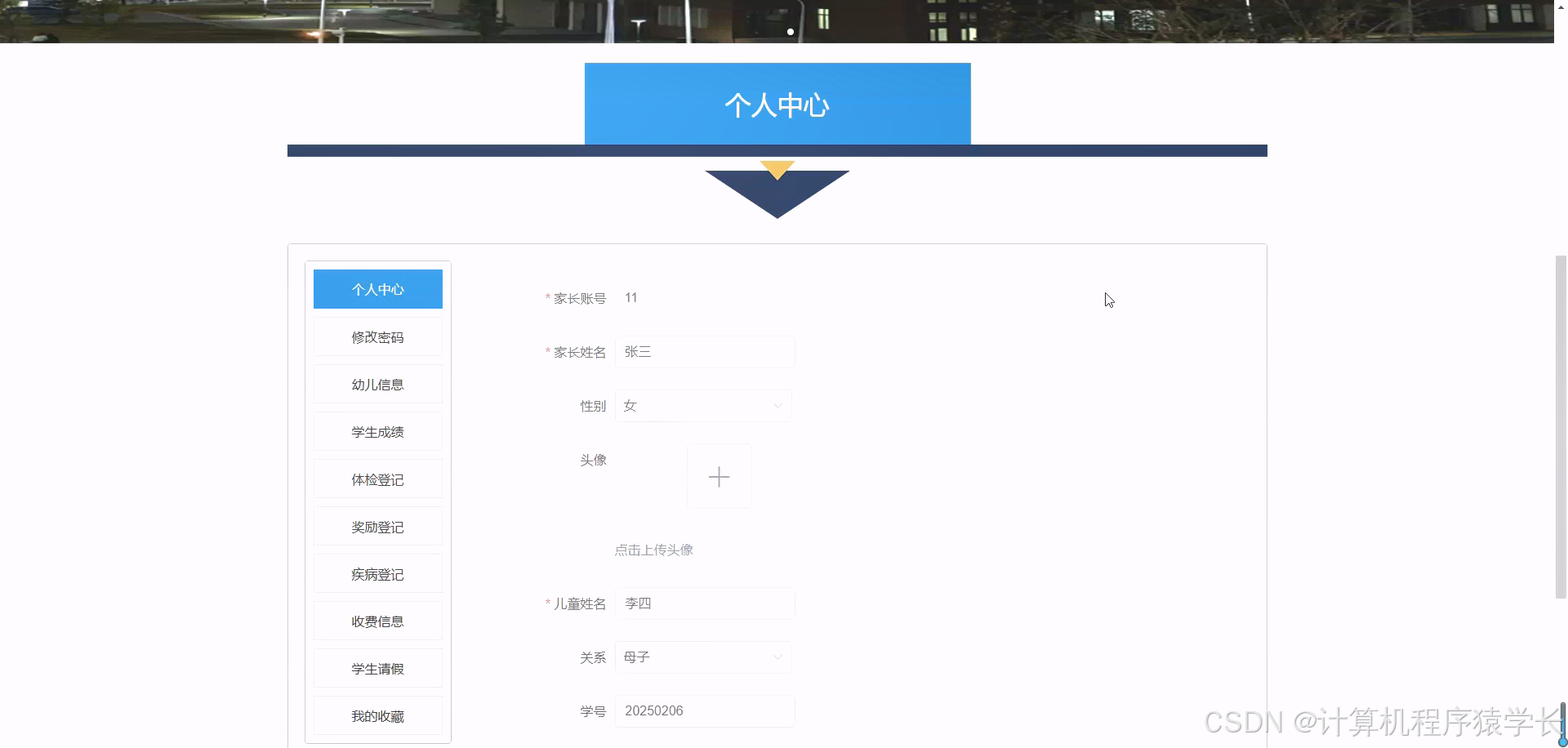
Task: Open 学生请假 menu item
Action: pyautogui.click(x=378, y=669)
